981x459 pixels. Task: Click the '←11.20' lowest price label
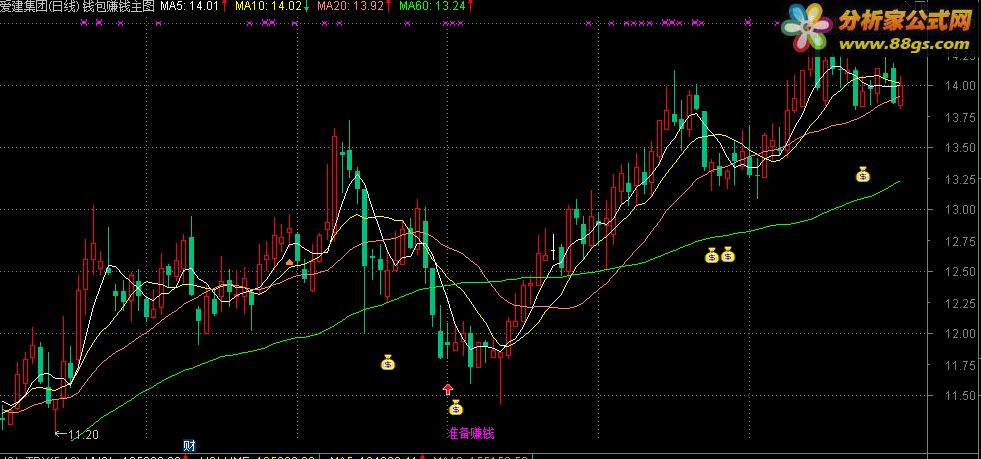76,434
